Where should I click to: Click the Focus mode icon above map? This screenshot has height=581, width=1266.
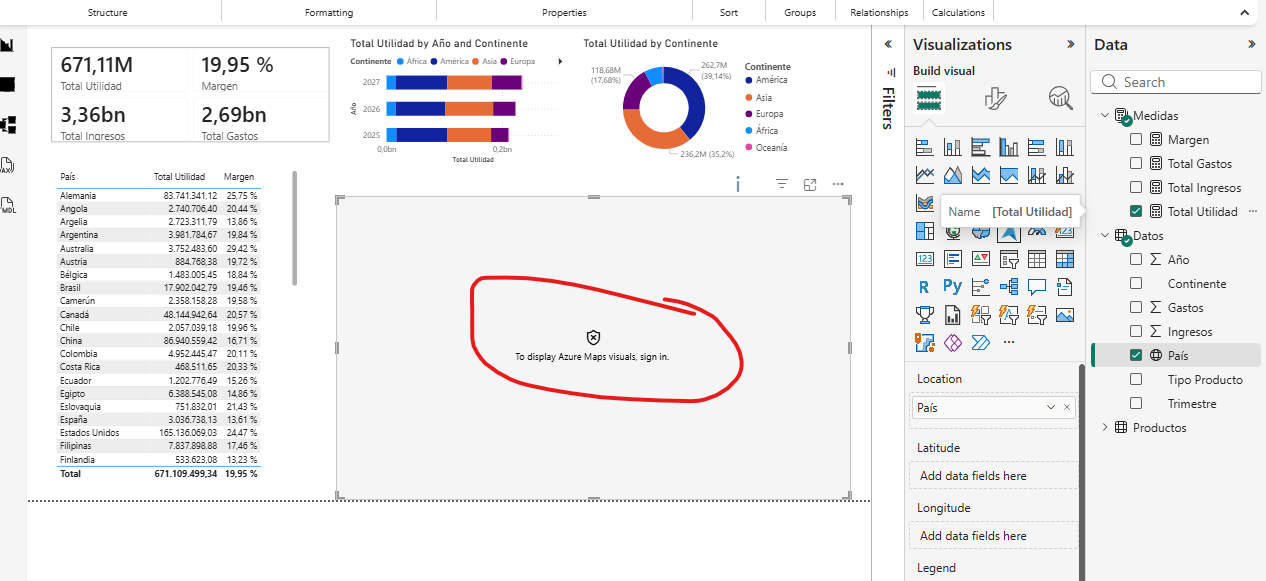810,185
